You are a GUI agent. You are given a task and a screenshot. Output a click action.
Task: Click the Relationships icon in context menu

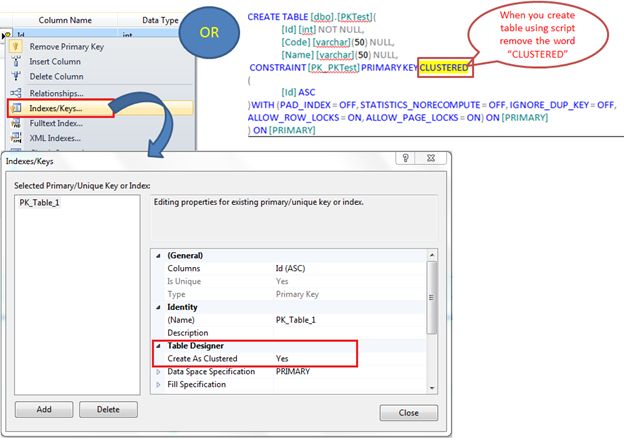(16, 93)
